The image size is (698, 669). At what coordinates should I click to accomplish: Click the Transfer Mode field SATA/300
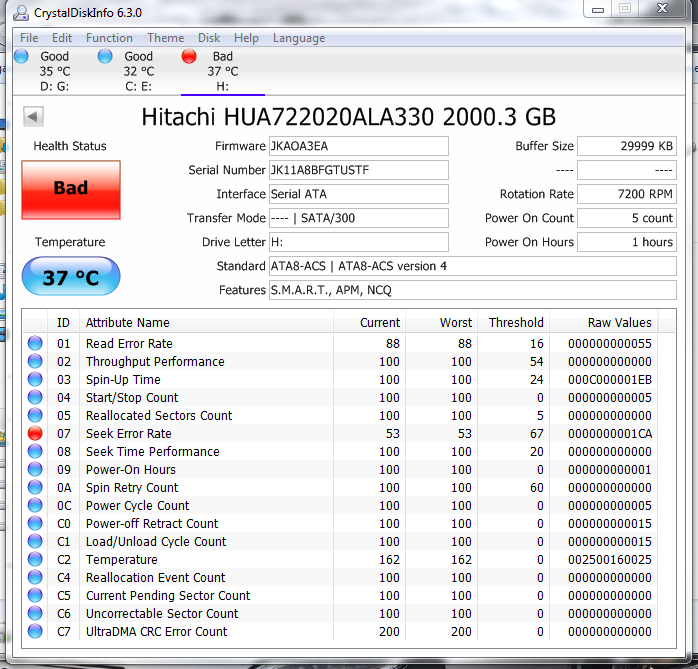point(358,218)
